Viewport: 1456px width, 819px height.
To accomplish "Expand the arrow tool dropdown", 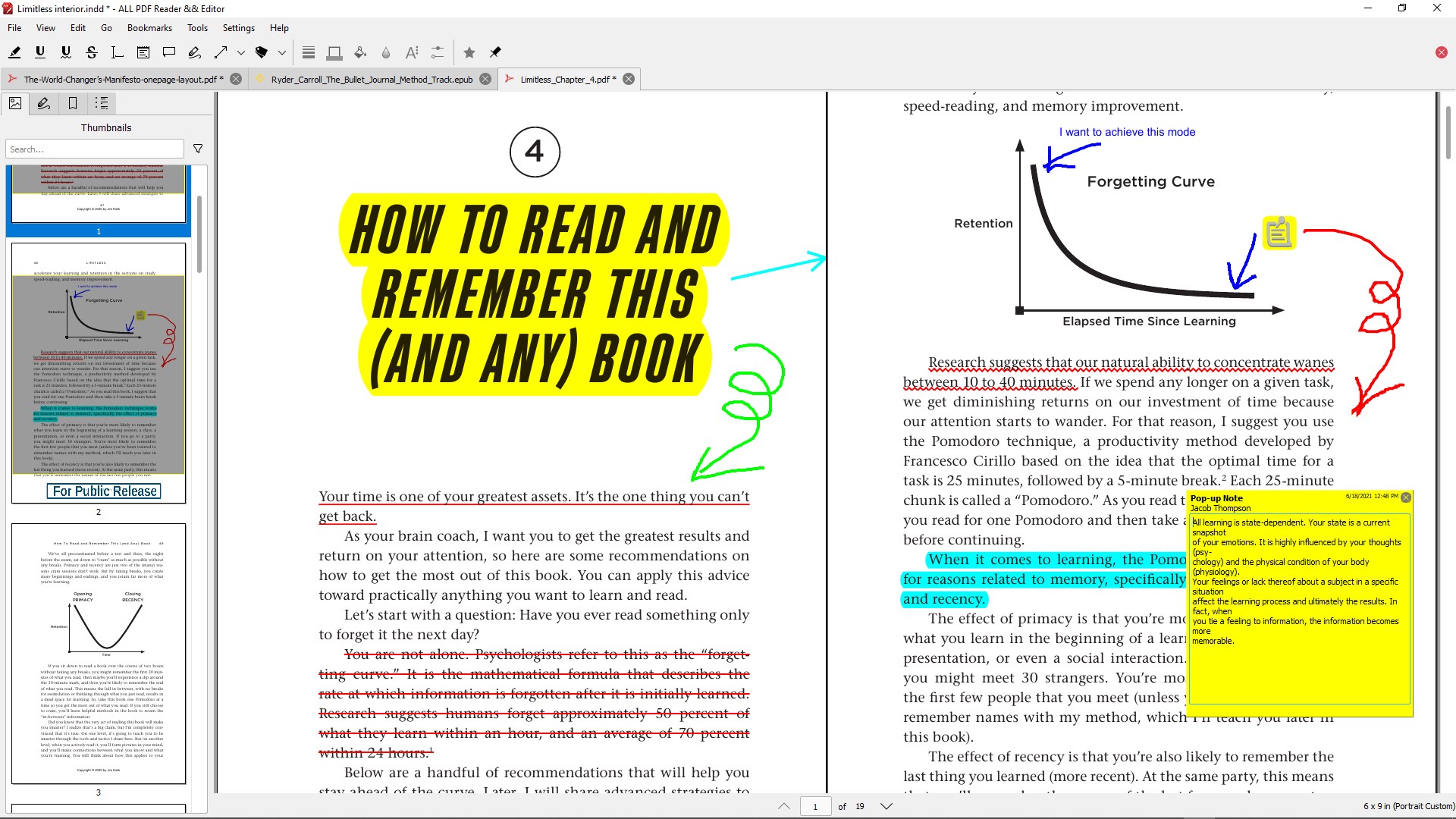I will 241,52.
